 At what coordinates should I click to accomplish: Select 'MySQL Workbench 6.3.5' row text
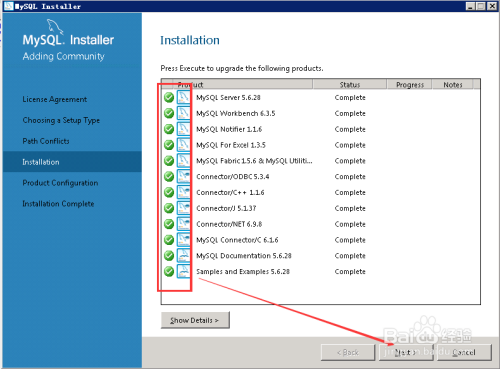pos(236,113)
